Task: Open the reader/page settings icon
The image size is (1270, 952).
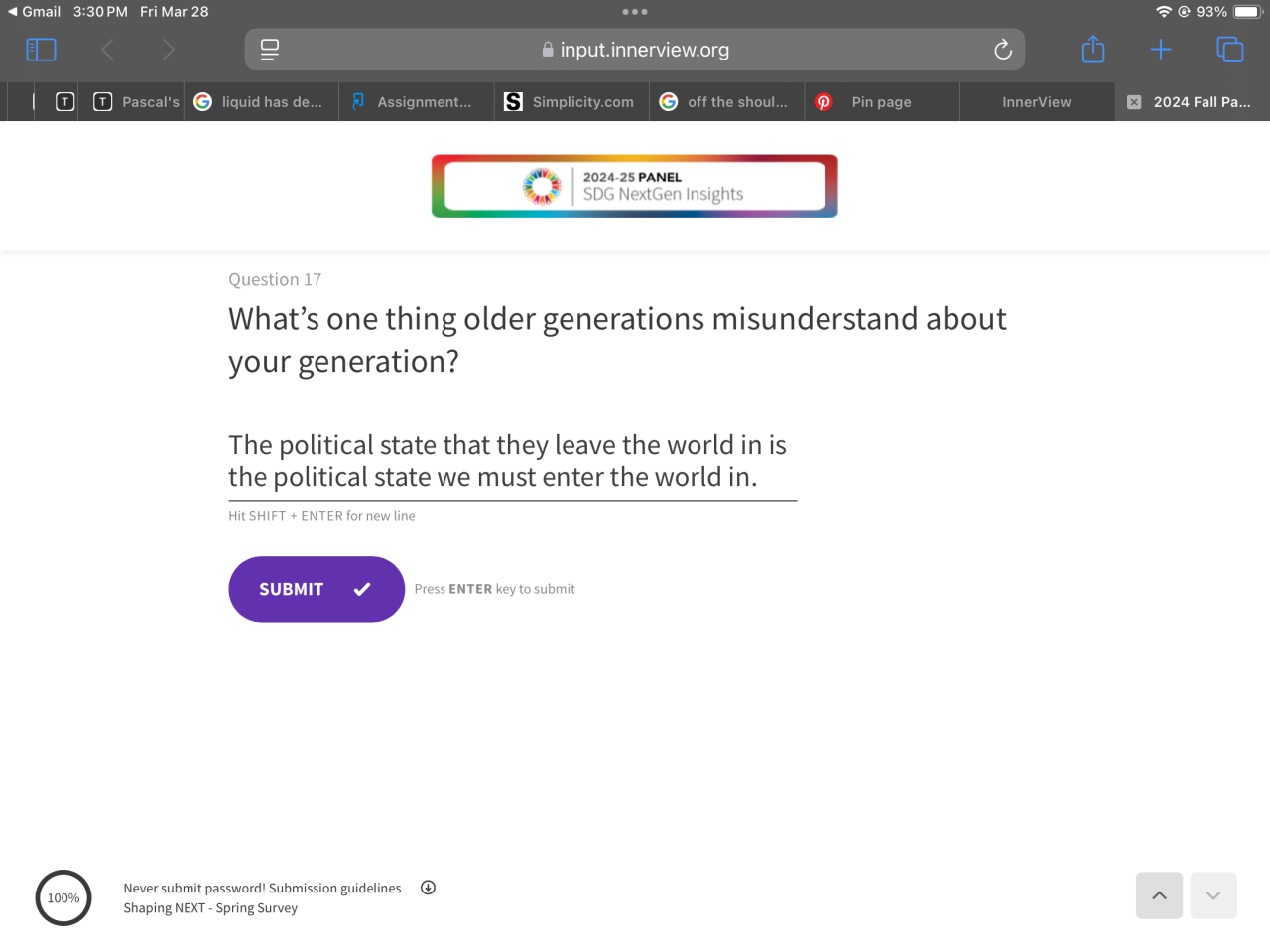Action: click(x=270, y=50)
